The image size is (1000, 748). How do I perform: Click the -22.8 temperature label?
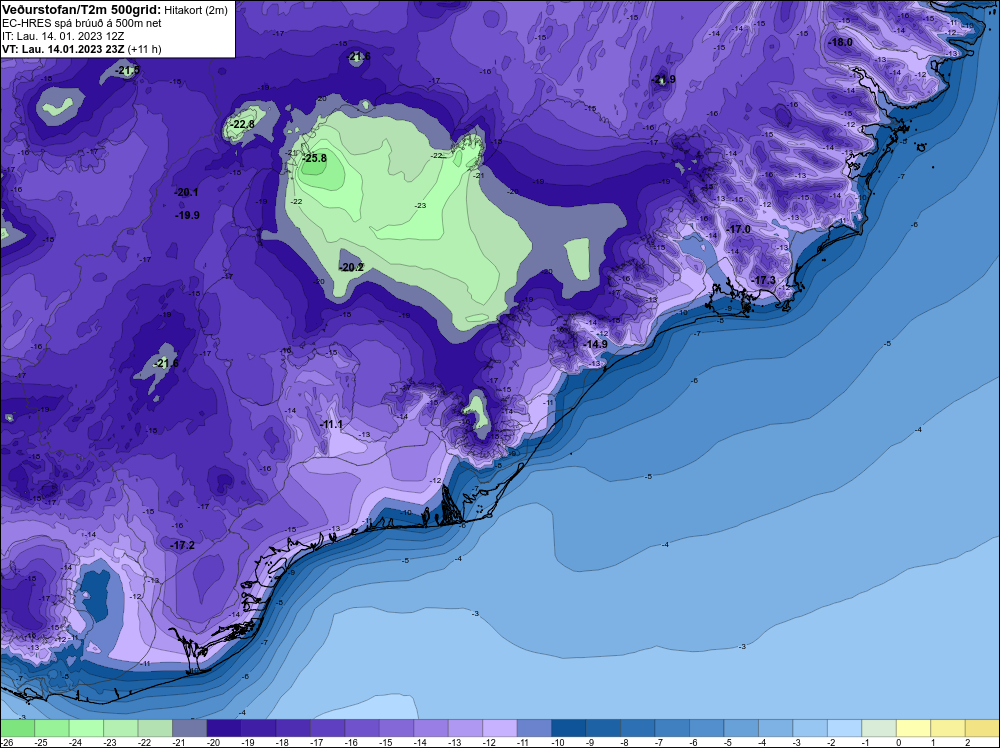243,124
